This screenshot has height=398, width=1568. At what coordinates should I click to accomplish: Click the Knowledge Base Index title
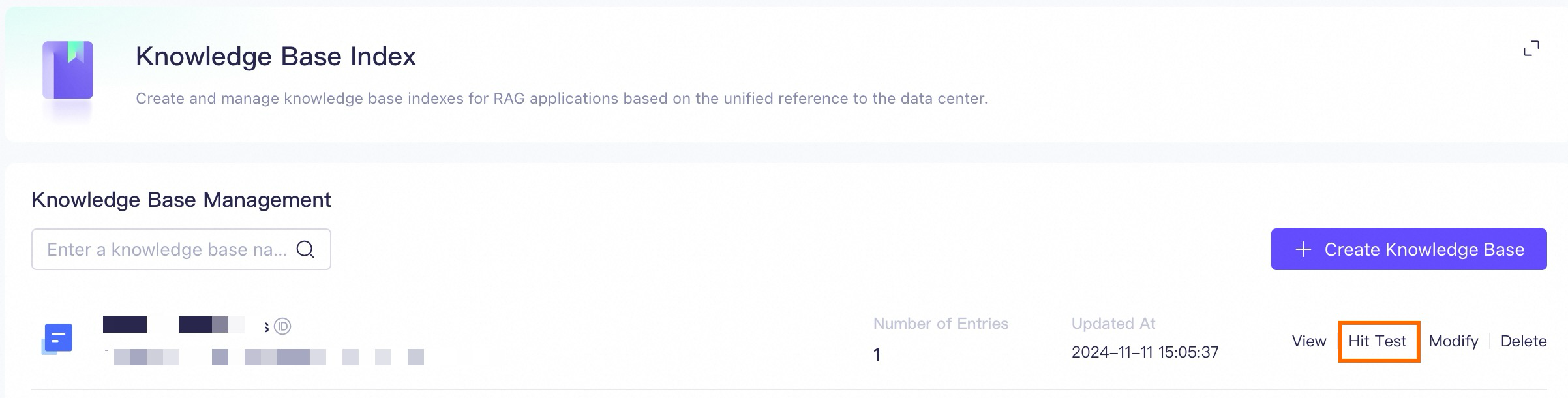[x=275, y=57]
